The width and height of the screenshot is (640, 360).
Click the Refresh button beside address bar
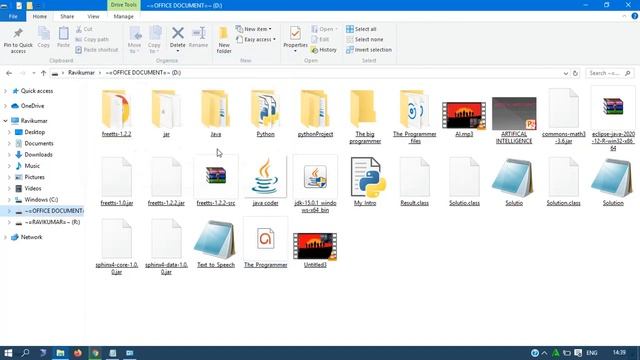(575, 73)
